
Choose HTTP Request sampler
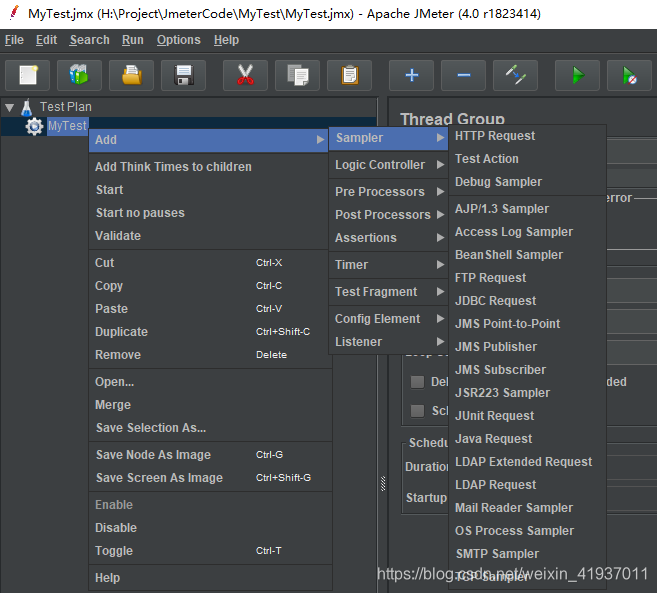528,136
